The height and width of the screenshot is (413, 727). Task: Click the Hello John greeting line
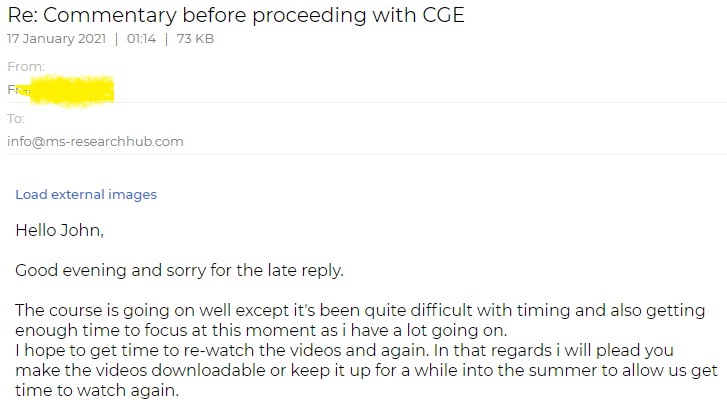59,230
